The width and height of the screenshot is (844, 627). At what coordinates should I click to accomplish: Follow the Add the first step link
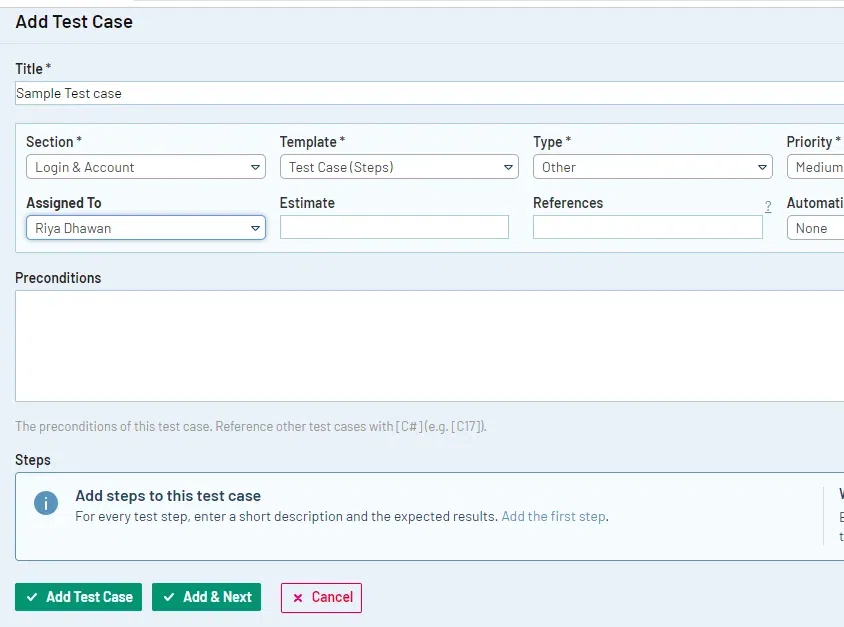(x=553, y=517)
